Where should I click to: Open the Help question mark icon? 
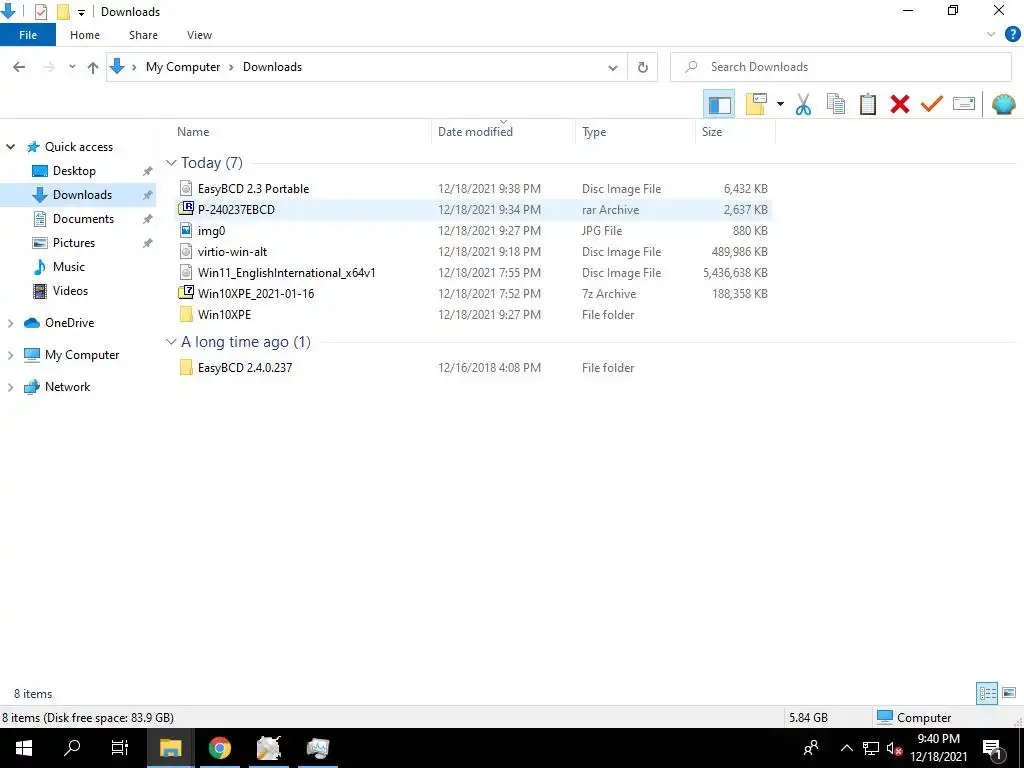[1012, 35]
